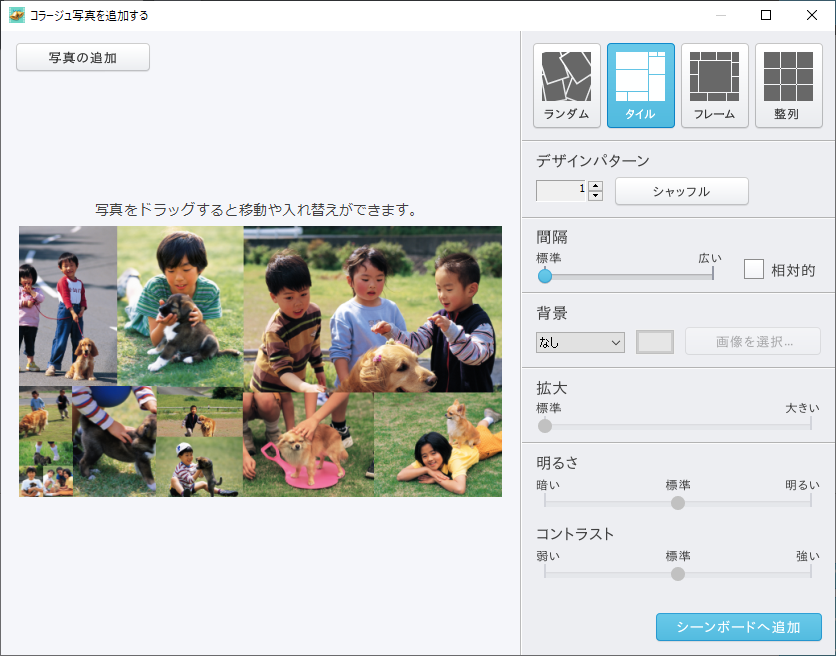Select the ランダム collage layout icon
Viewport: 836px width, 656px height.
click(567, 85)
